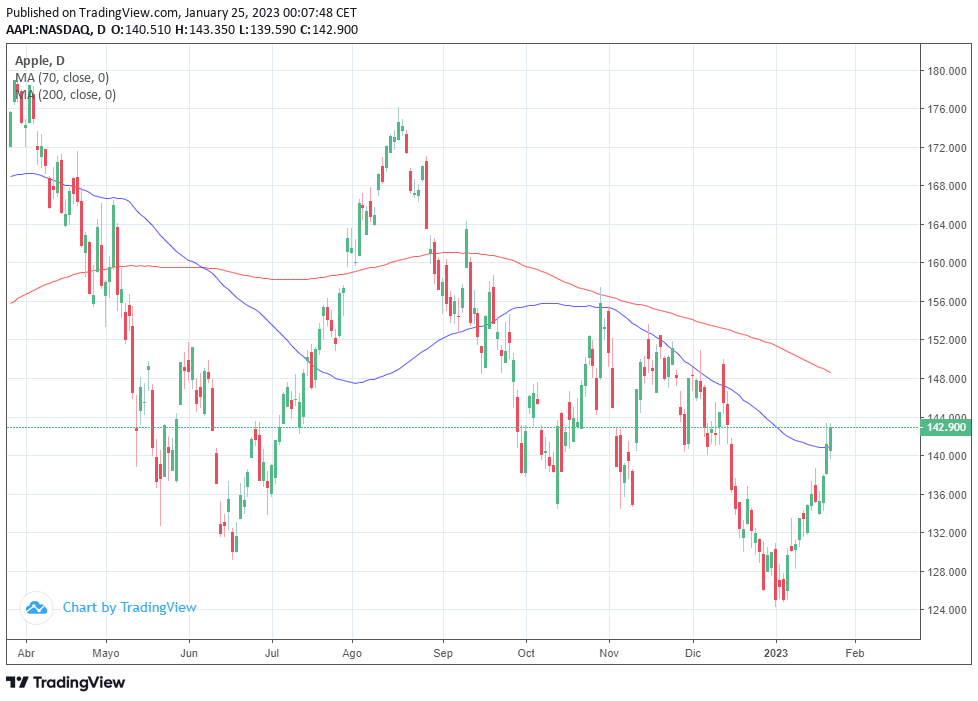Click the 156.000 price axis label
The image size is (978, 701).
947,302
